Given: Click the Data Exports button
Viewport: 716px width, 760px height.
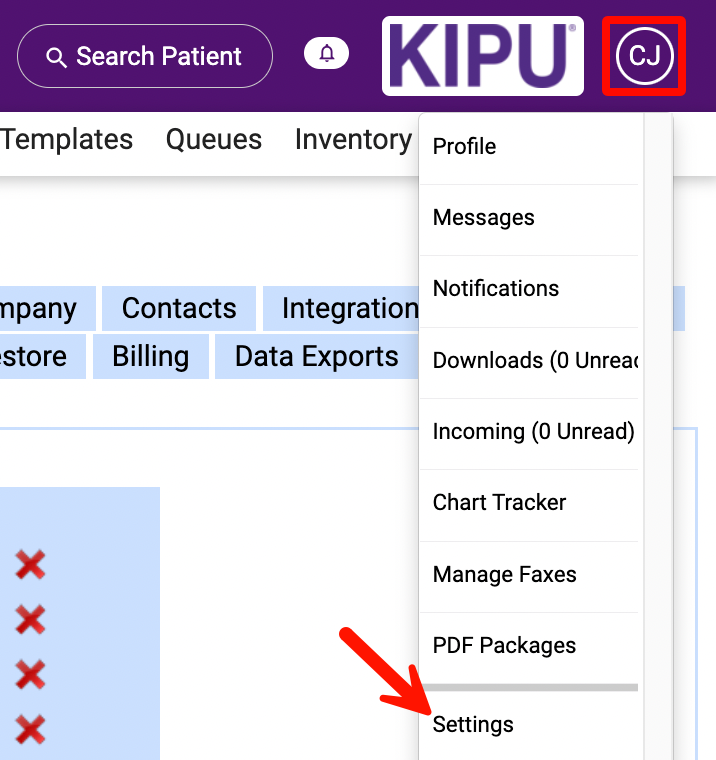Looking at the screenshot, I should [x=316, y=356].
